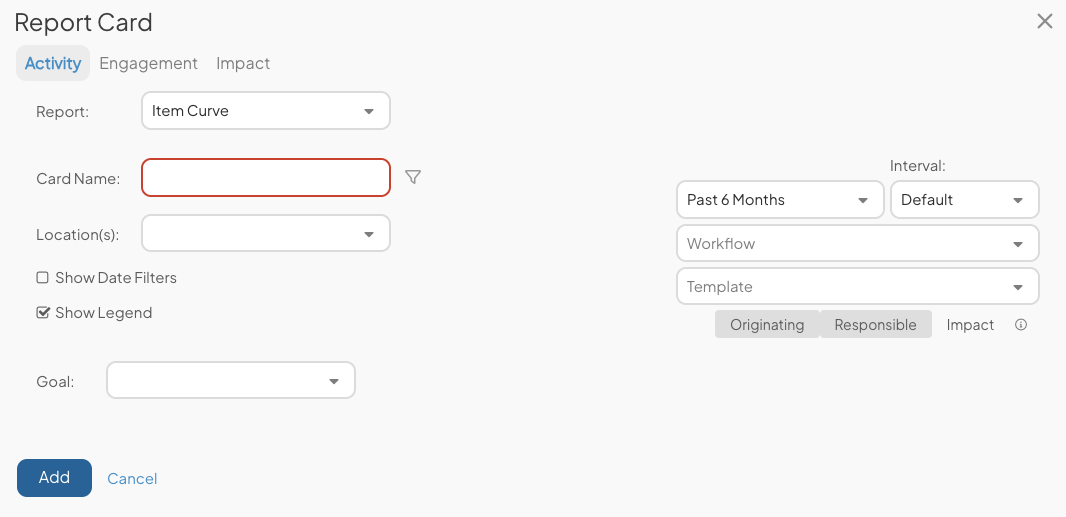Switch to the Impact tab
Image resolution: width=1066 pixels, height=517 pixels.
coord(243,63)
